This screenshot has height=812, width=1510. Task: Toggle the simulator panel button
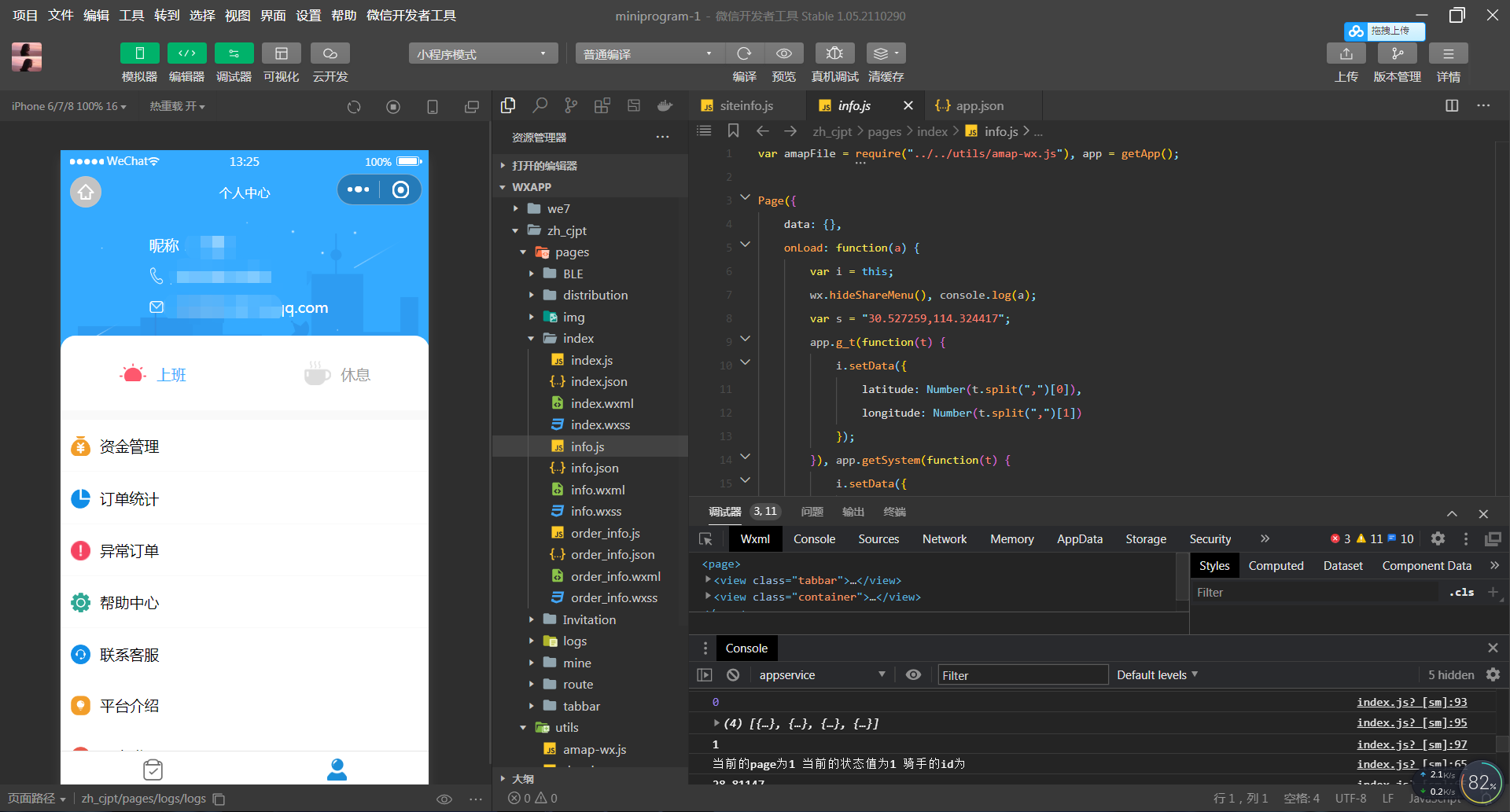(139, 53)
